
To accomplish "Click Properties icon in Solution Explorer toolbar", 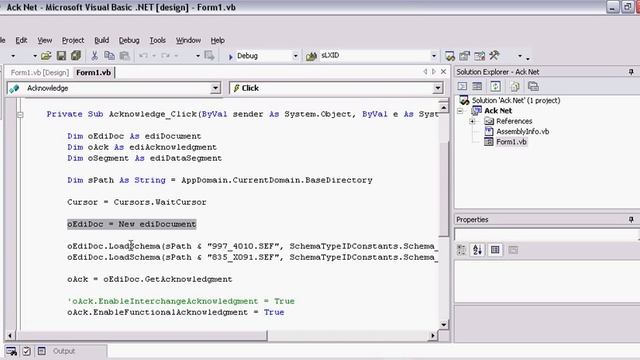I will (x=533, y=87).
